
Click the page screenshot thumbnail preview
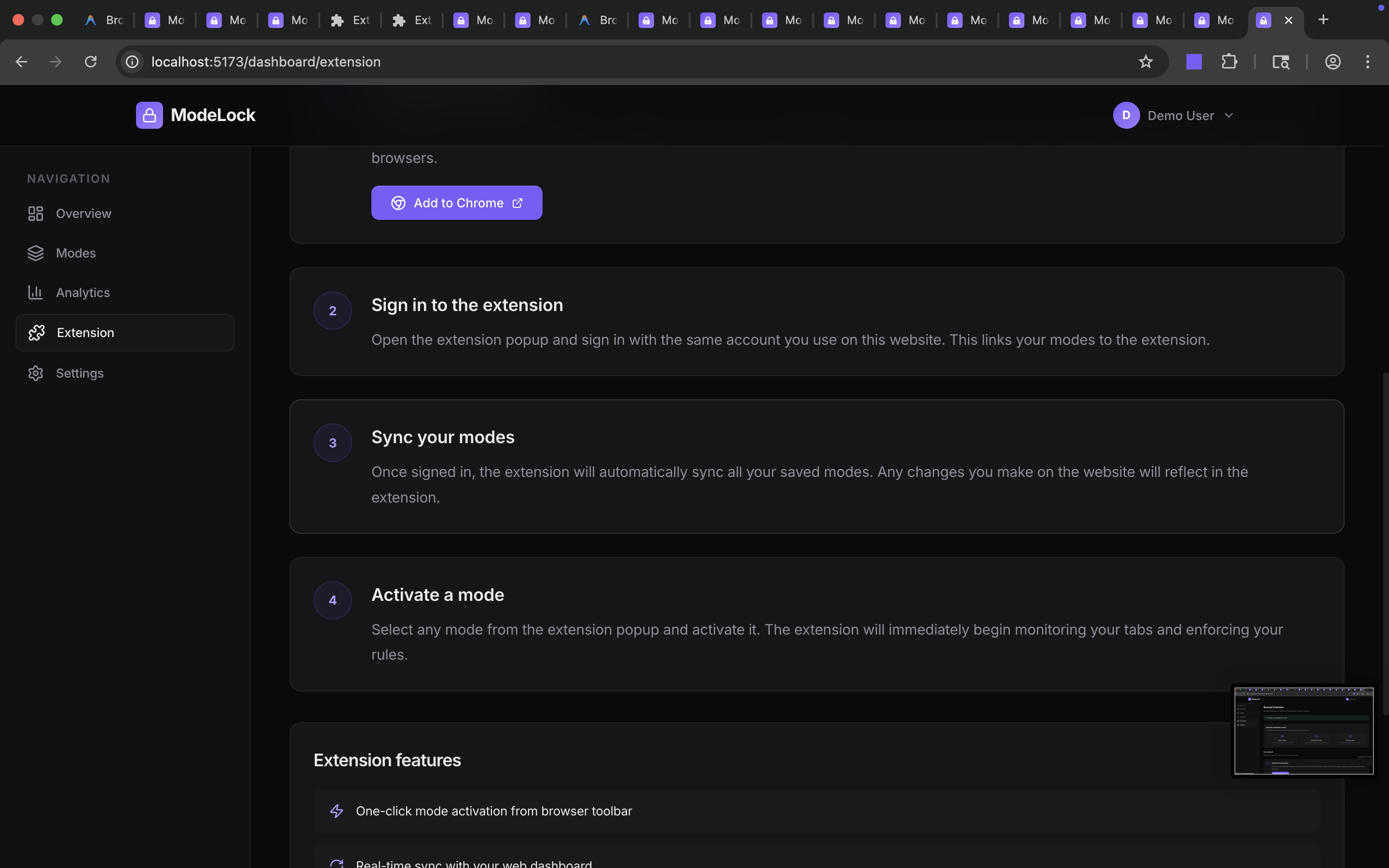(1304, 730)
